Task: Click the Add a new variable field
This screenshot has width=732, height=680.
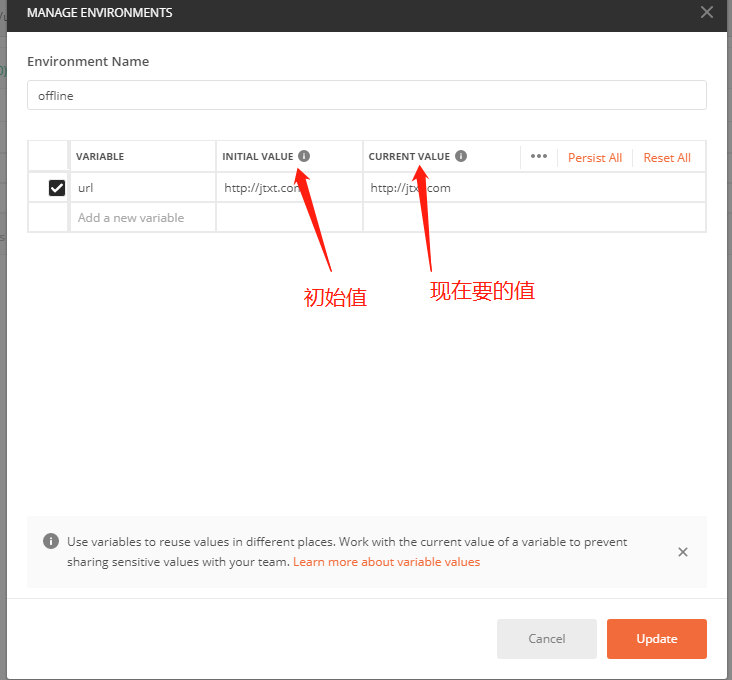Action: pos(142,218)
